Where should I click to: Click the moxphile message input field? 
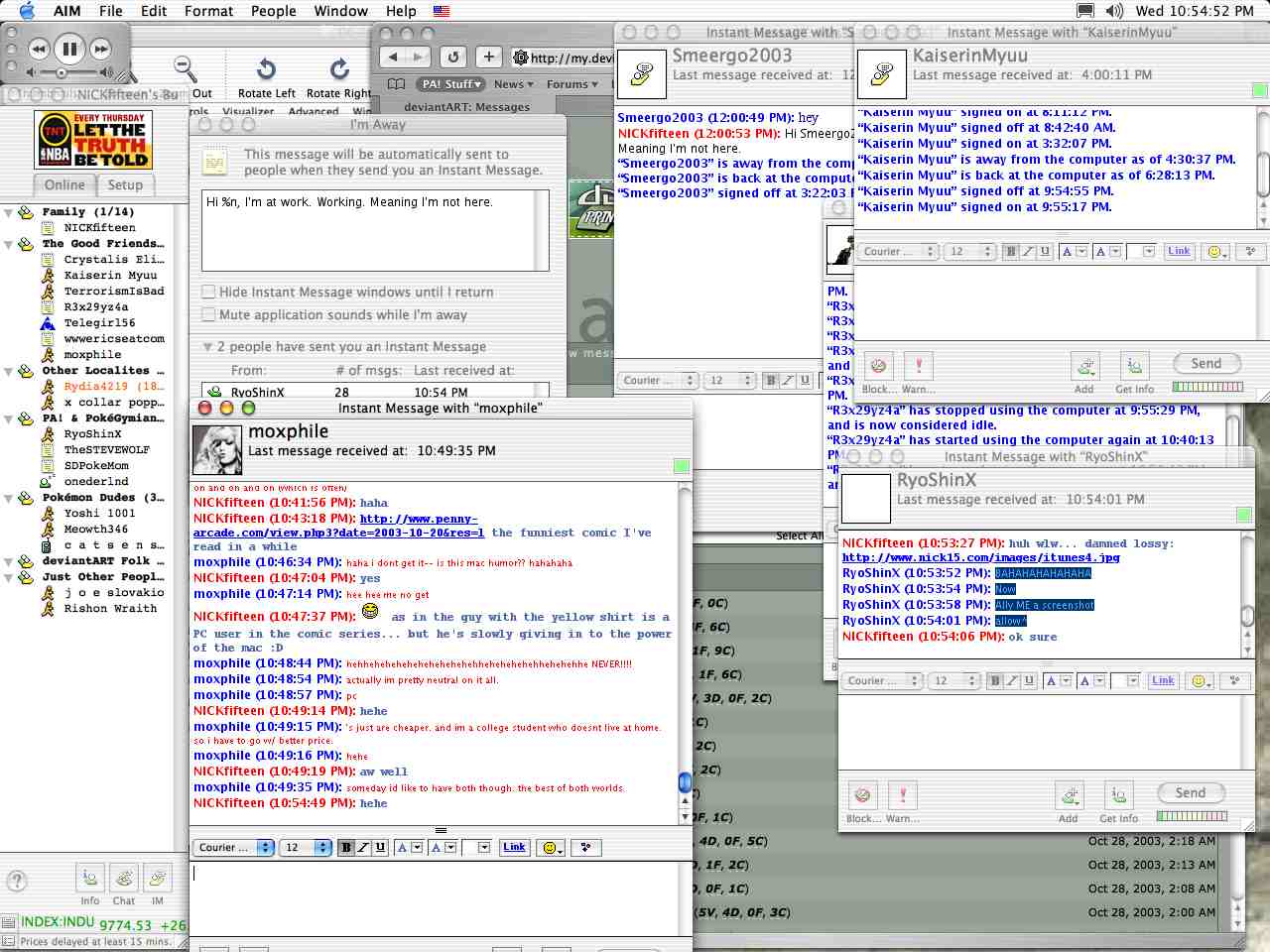pos(434,900)
